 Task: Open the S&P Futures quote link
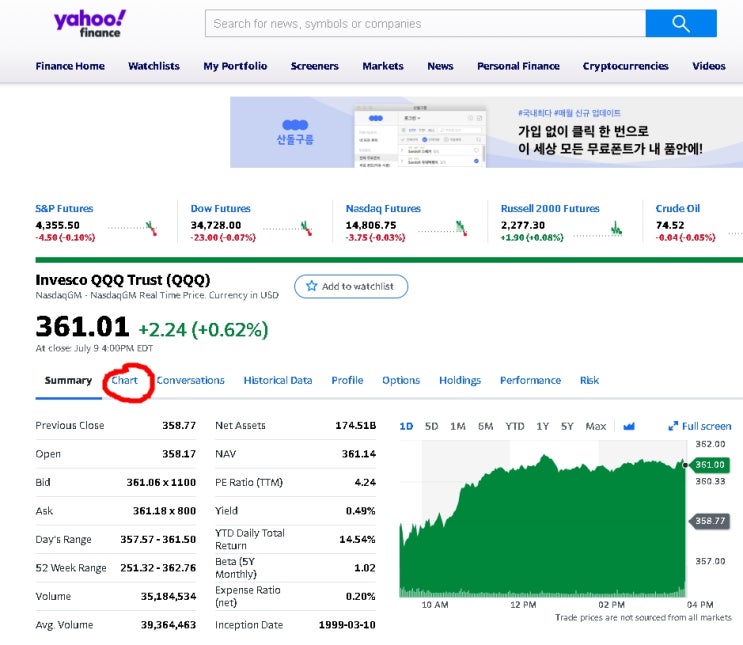tap(64, 209)
